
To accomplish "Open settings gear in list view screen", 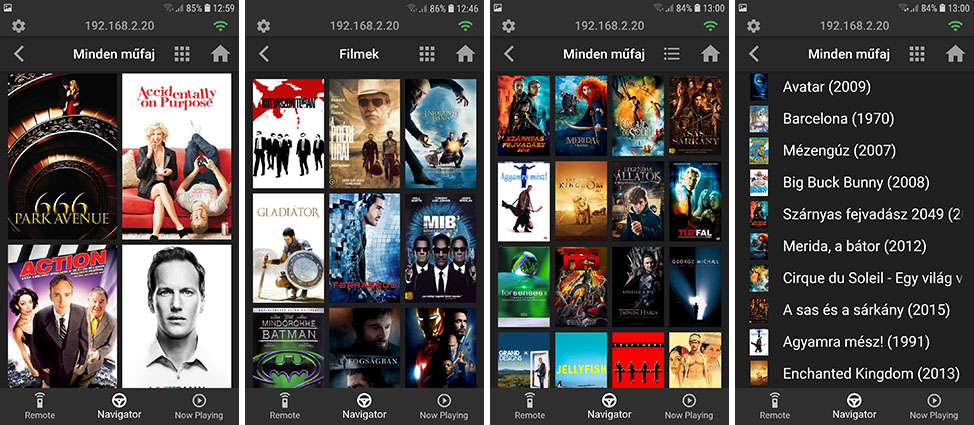I will (753, 26).
